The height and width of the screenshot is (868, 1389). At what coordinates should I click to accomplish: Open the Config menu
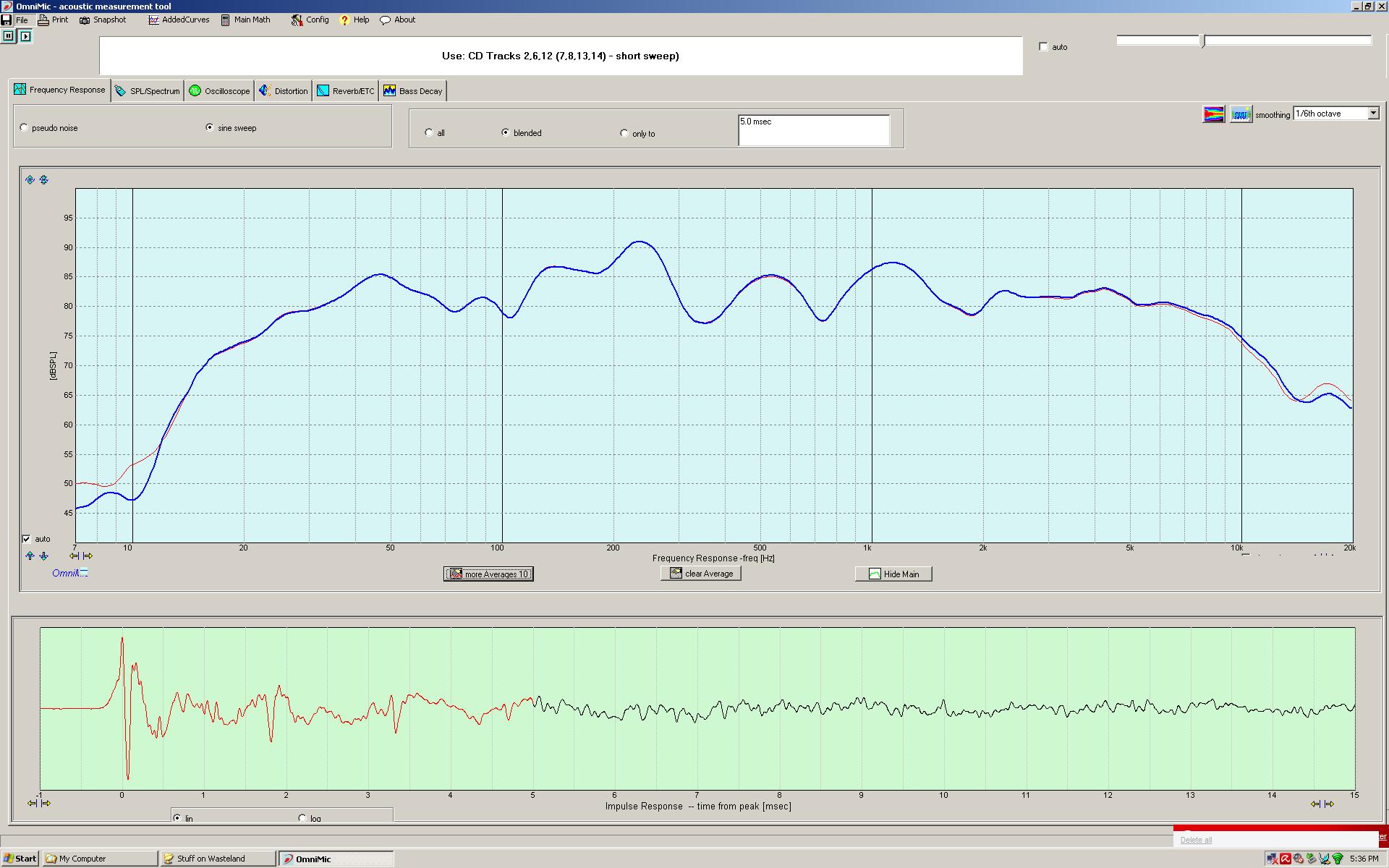click(x=310, y=20)
